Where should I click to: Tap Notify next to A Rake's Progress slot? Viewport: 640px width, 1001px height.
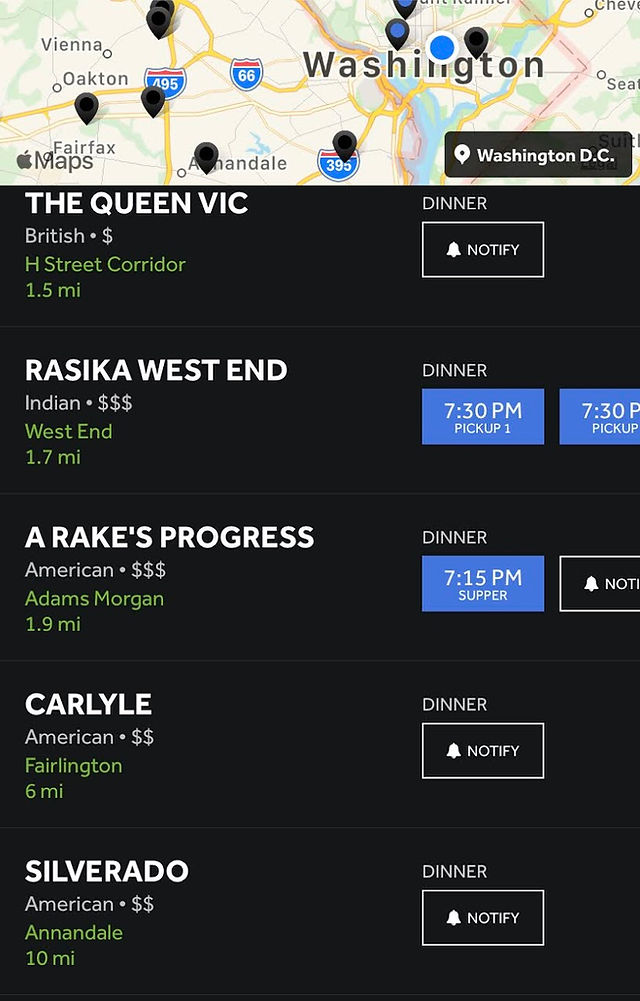pyautogui.click(x=600, y=583)
